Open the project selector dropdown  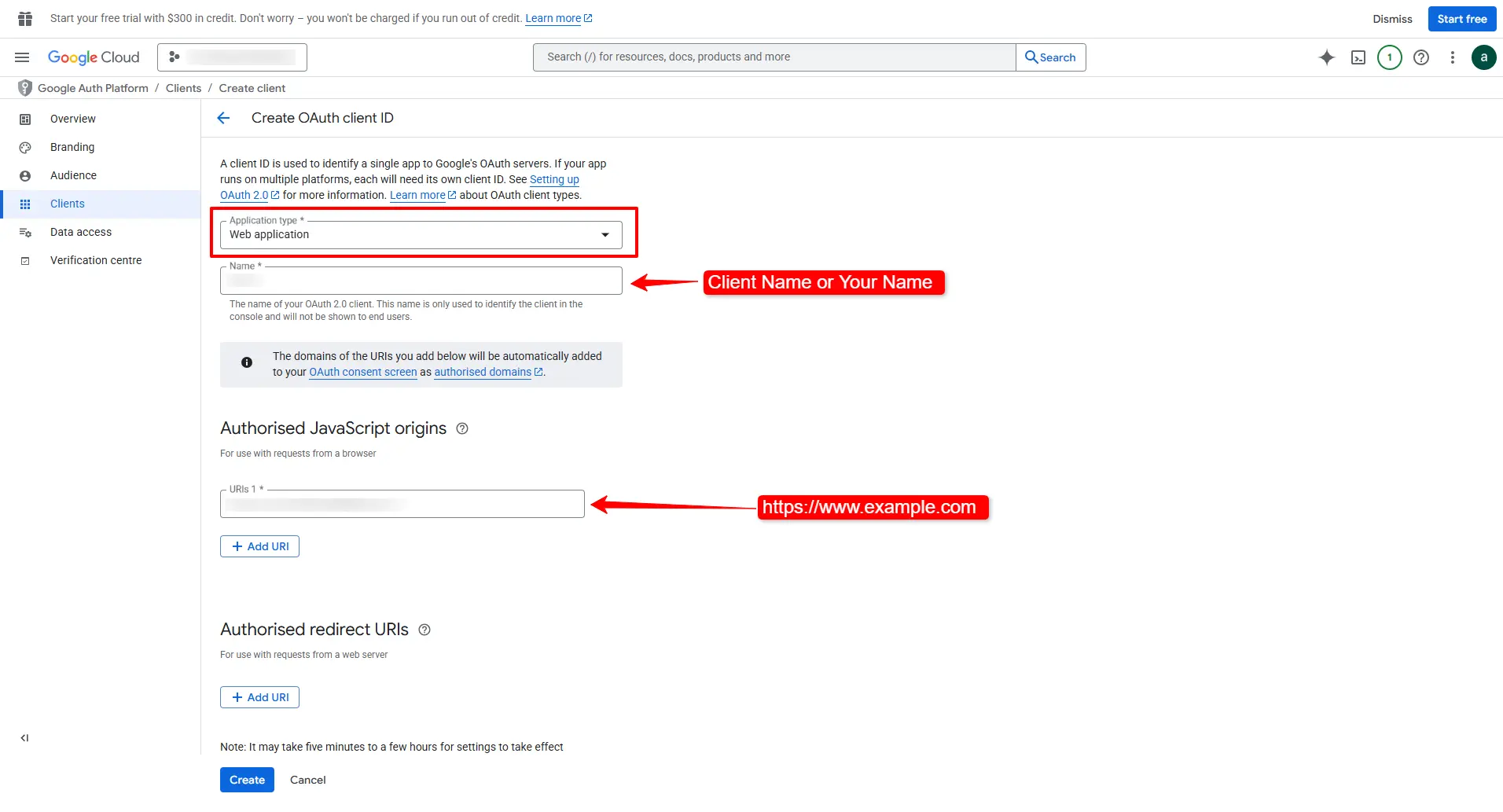coord(232,57)
